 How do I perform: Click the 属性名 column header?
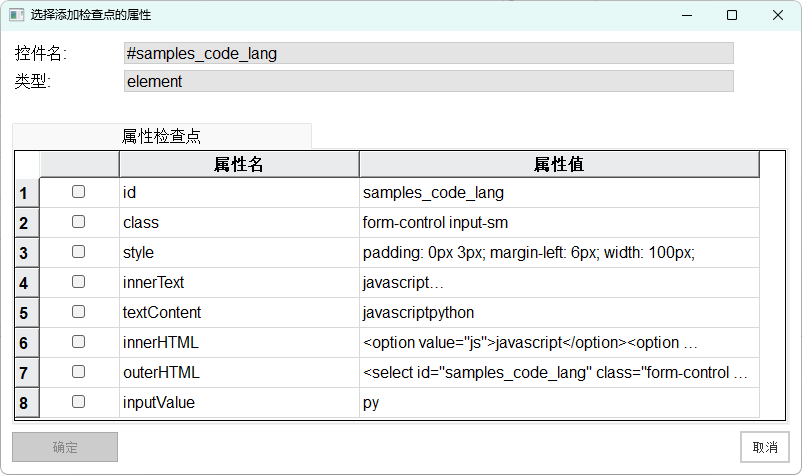coord(239,164)
